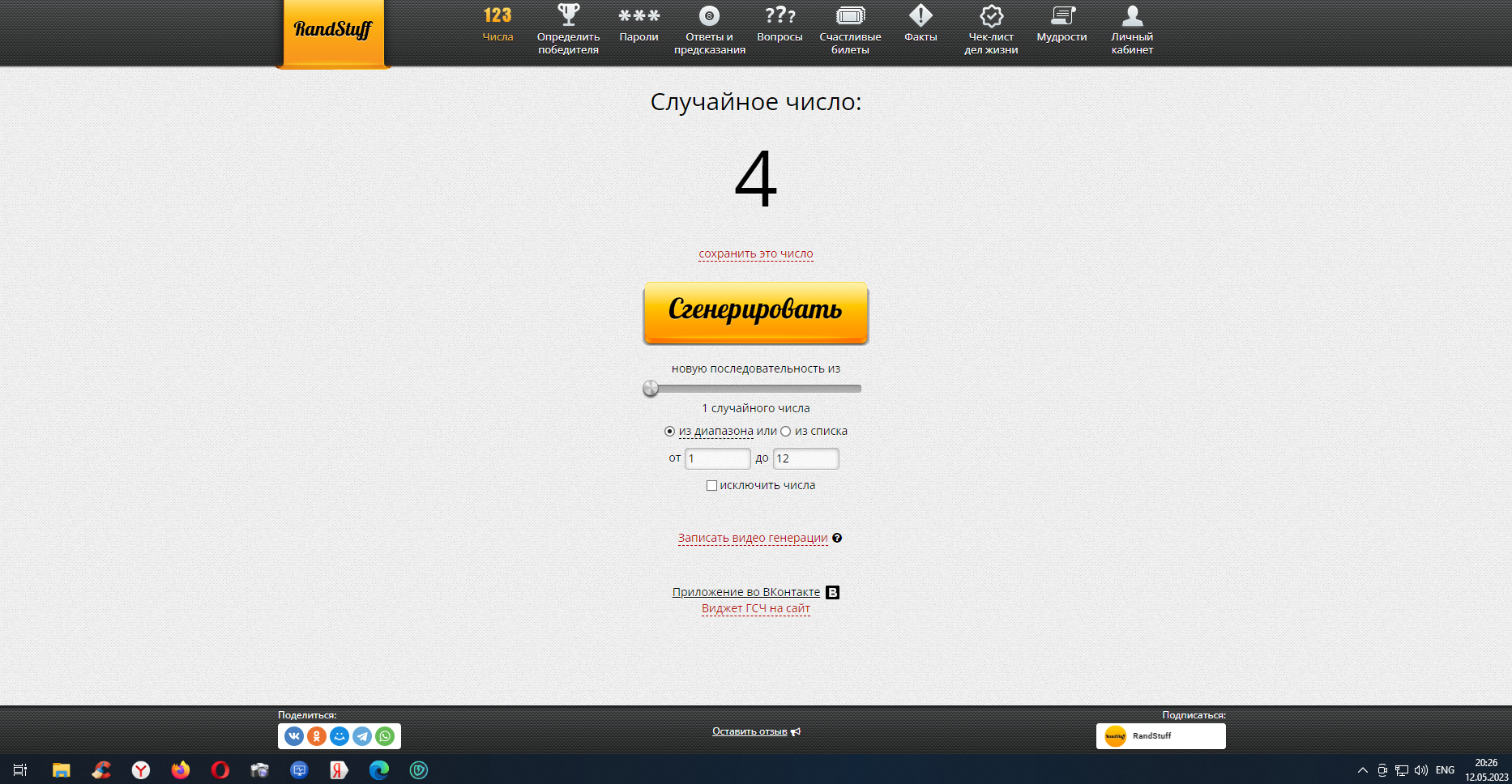Click the 'до' input field
This screenshot has width=1512, height=784.
[x=805, y=458]
